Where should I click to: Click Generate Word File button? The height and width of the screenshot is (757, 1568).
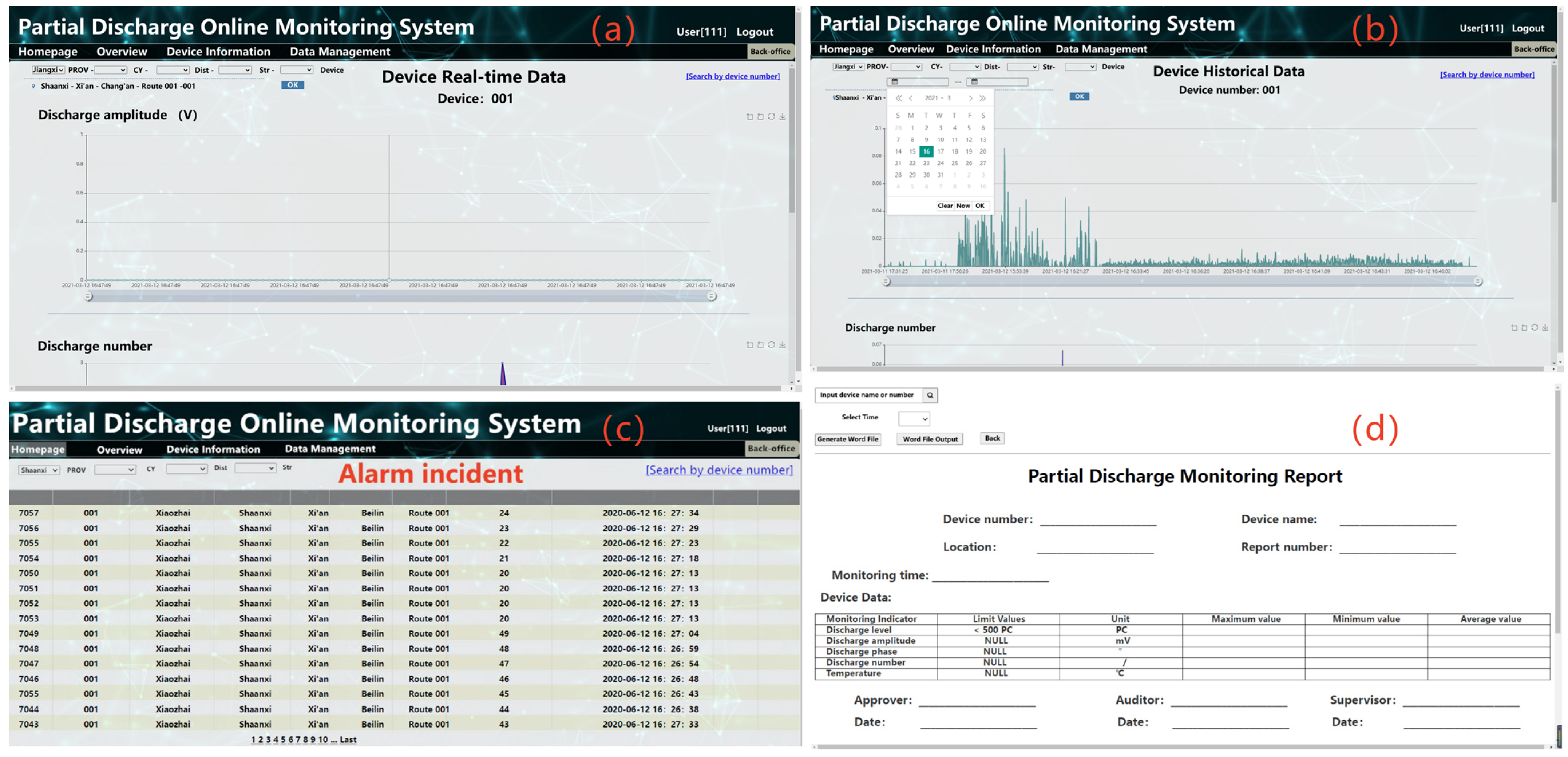(847, 439)
